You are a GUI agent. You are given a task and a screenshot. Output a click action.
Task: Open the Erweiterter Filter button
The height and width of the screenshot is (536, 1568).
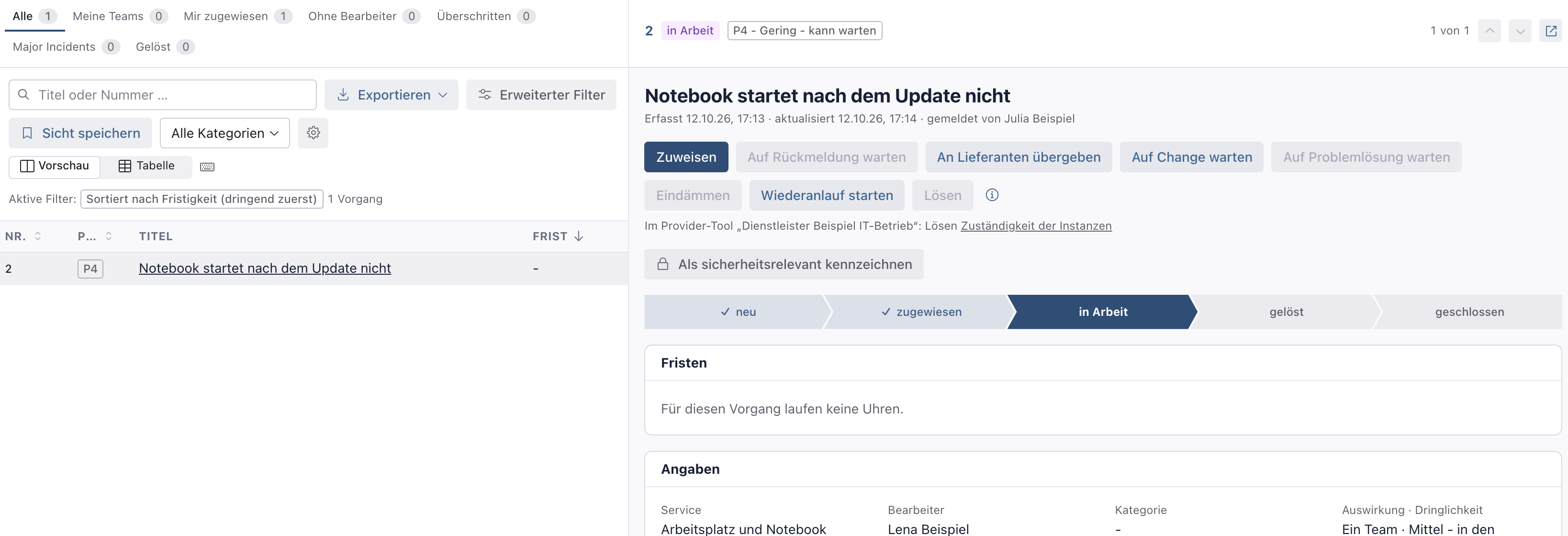(541, 95)
